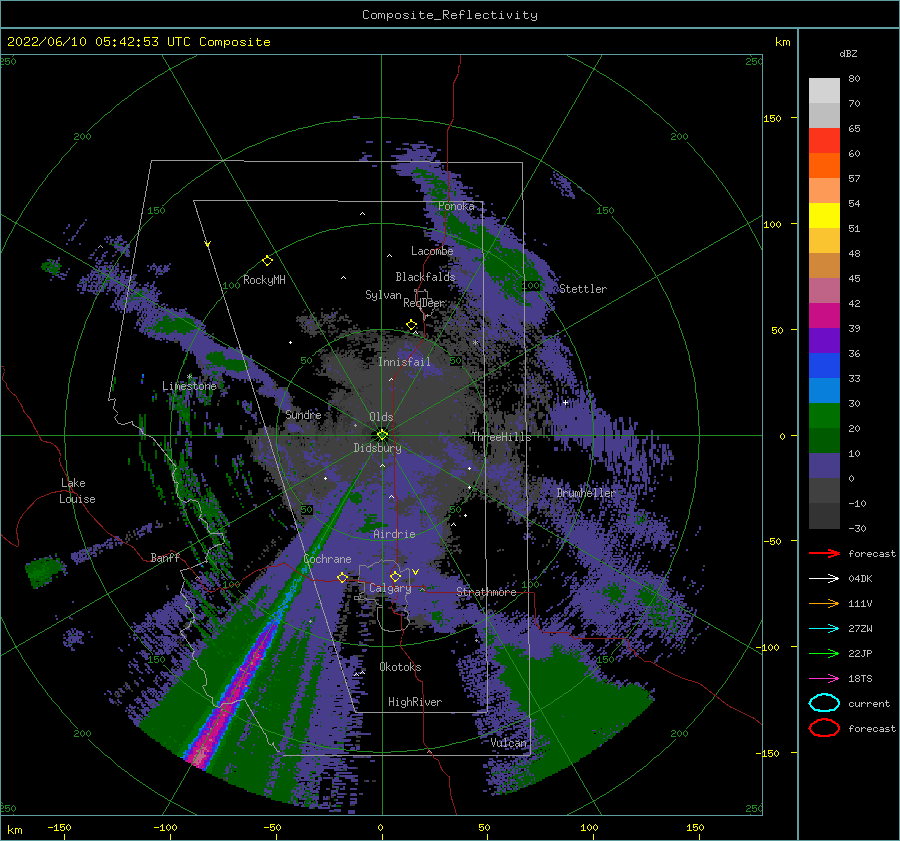Pick the indigo 10 dBZ swatch

(x=824, y=465)
